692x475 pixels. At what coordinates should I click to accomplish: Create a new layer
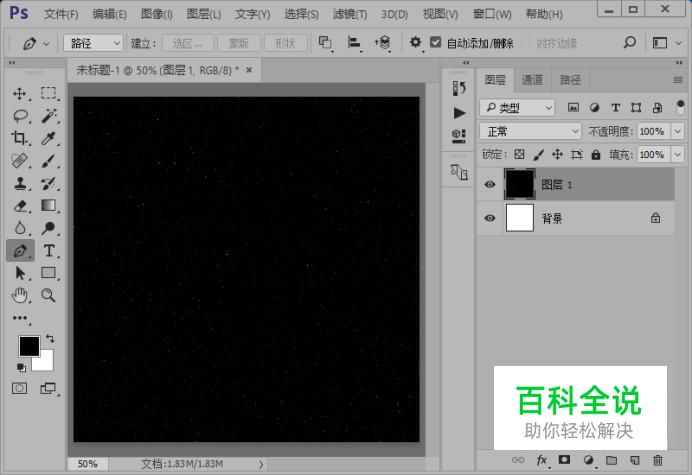pos(635,460)
